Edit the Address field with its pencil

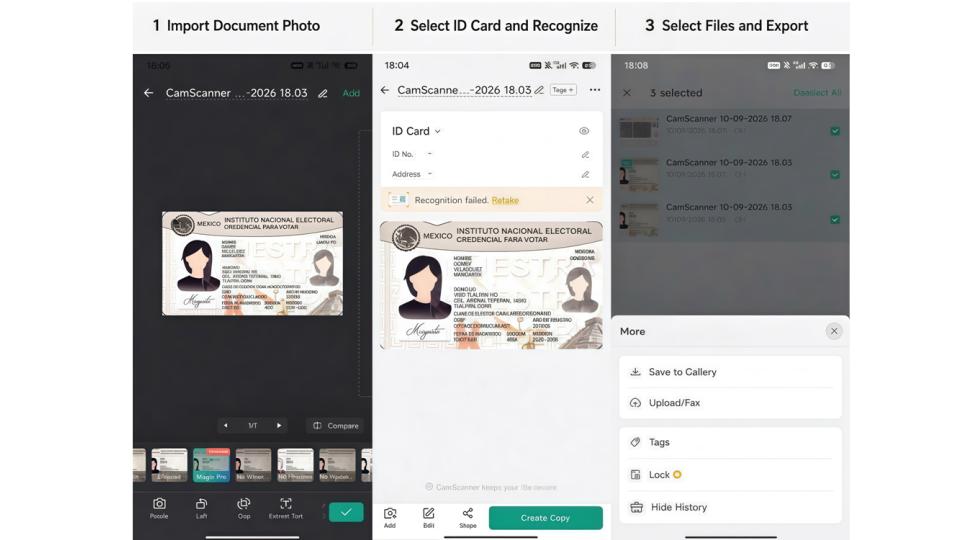click(585, 174)
